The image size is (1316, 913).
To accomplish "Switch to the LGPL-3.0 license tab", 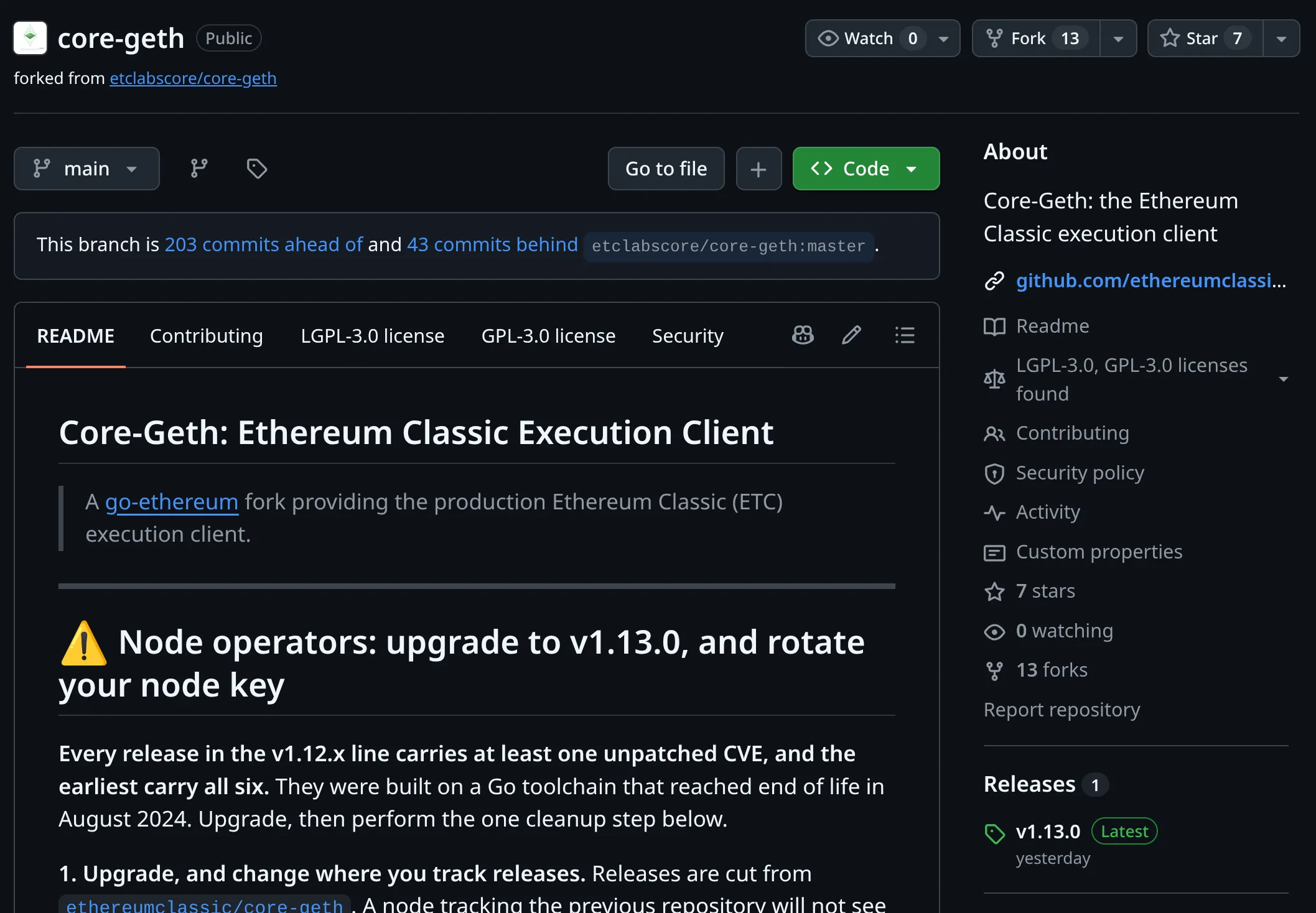I will point(373,336).
